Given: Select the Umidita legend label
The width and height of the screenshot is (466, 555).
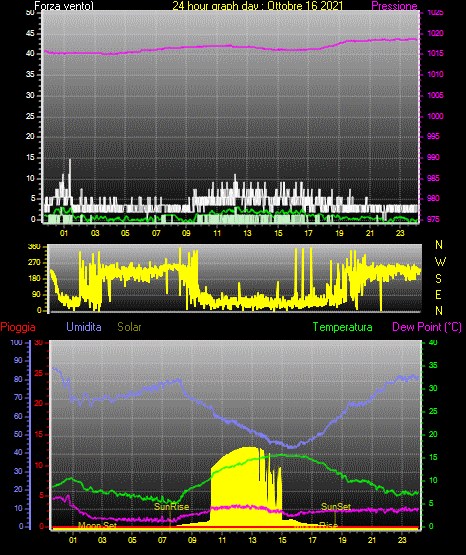Looking at the screenshot, I should (84, 327).
